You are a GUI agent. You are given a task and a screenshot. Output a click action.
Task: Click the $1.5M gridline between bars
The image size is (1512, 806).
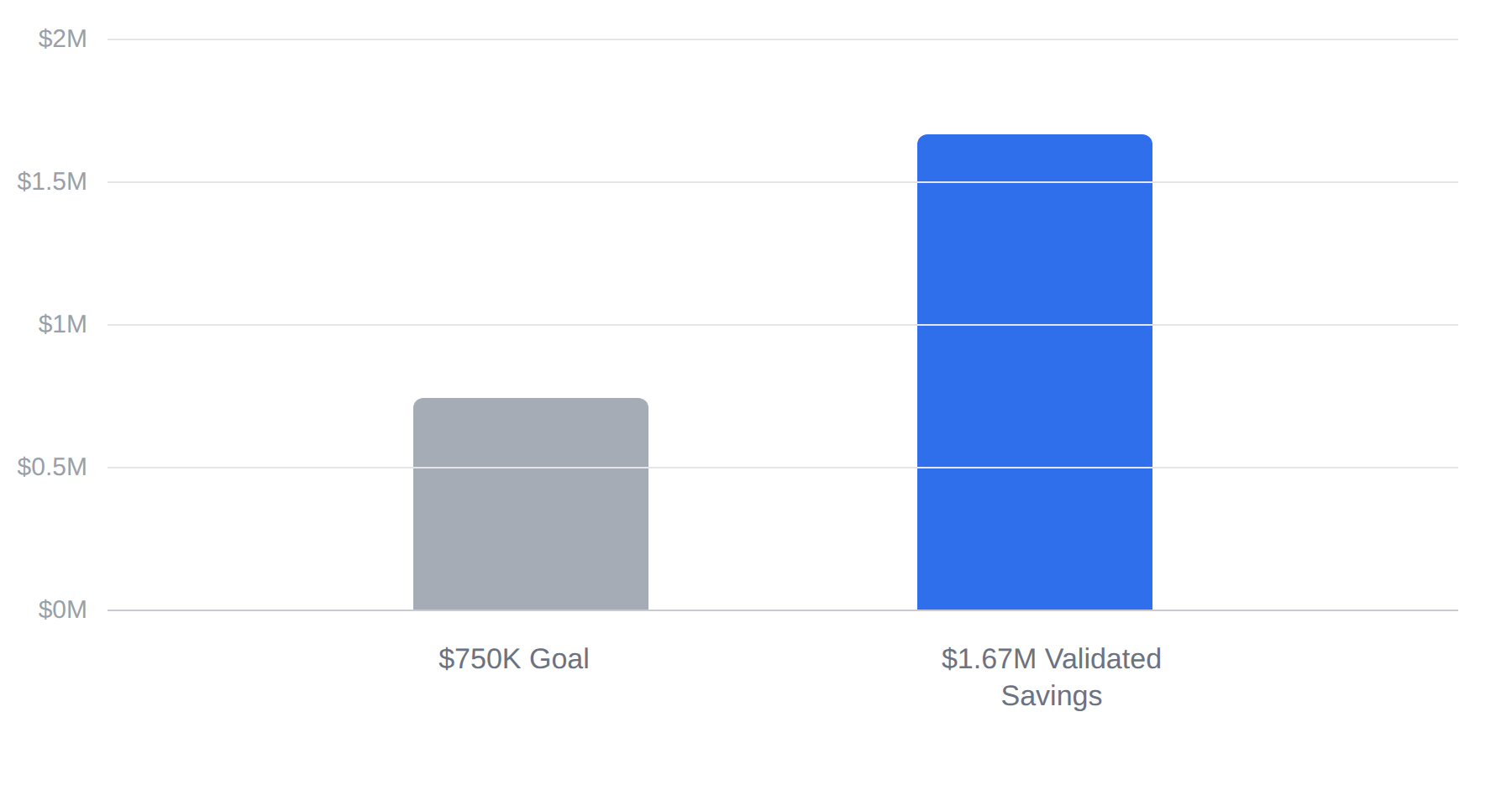tap(783, 182)
